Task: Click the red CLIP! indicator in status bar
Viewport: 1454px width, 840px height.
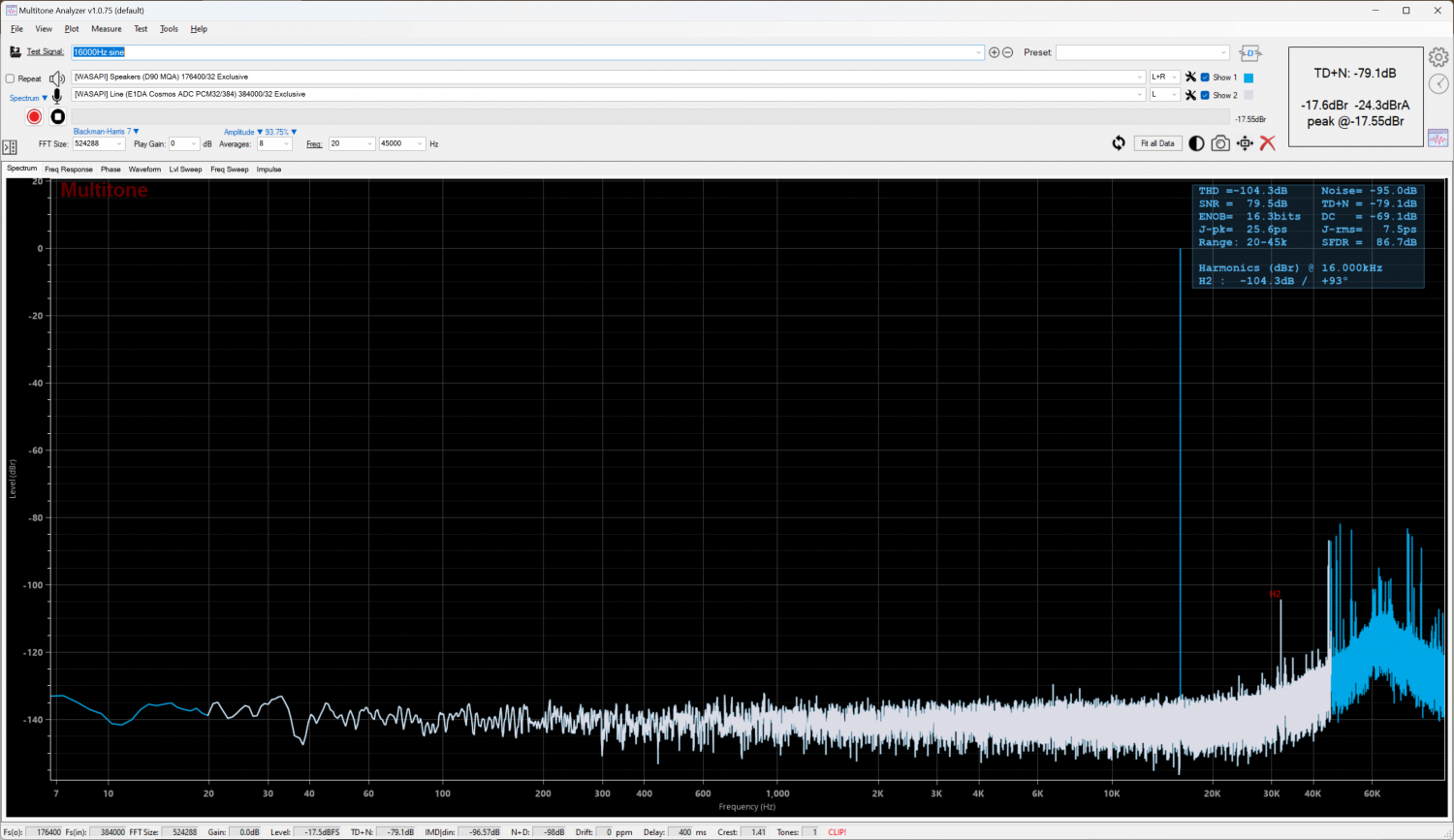Action: pos(838,832)
